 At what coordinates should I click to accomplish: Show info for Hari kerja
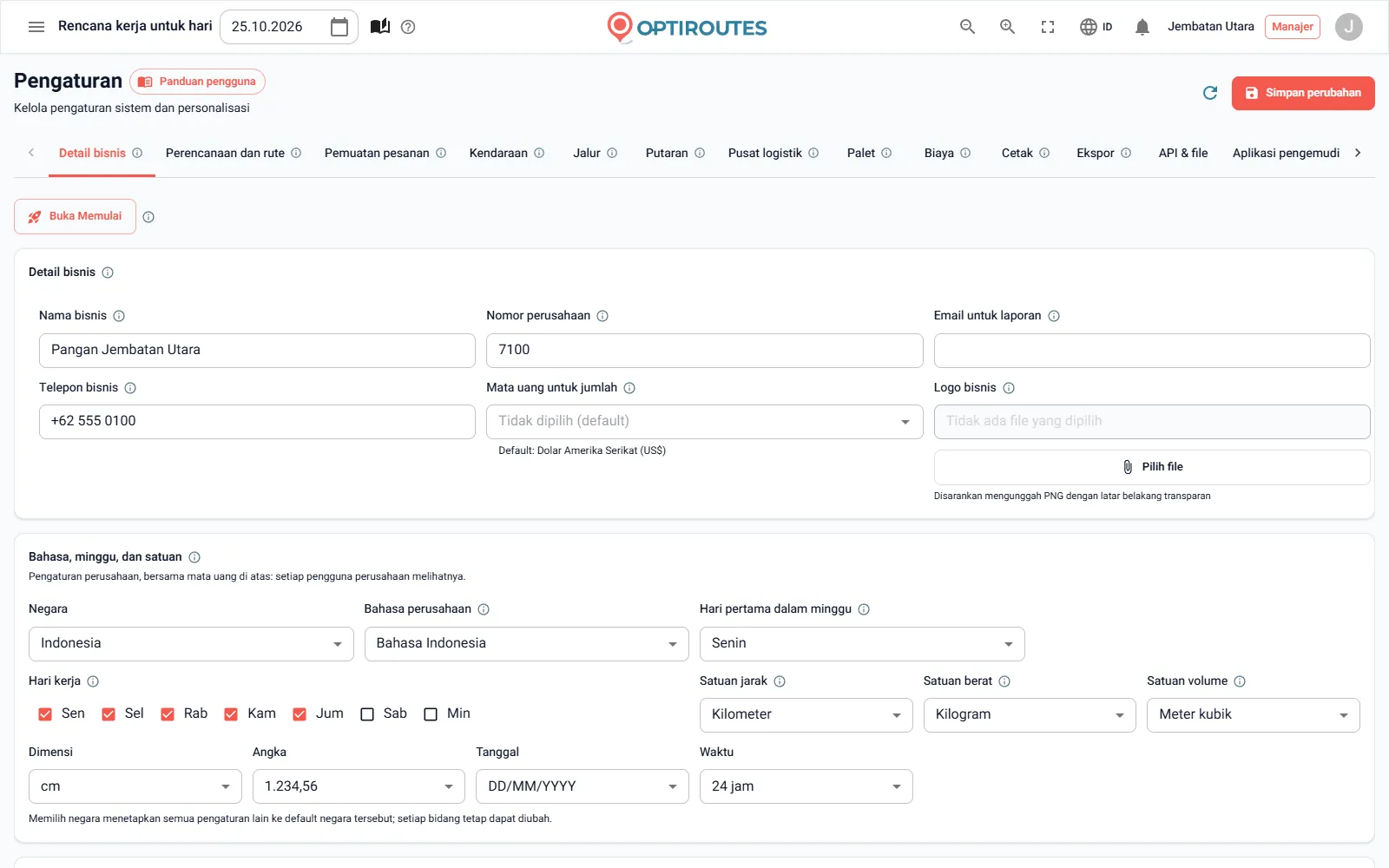coord(93,681)
